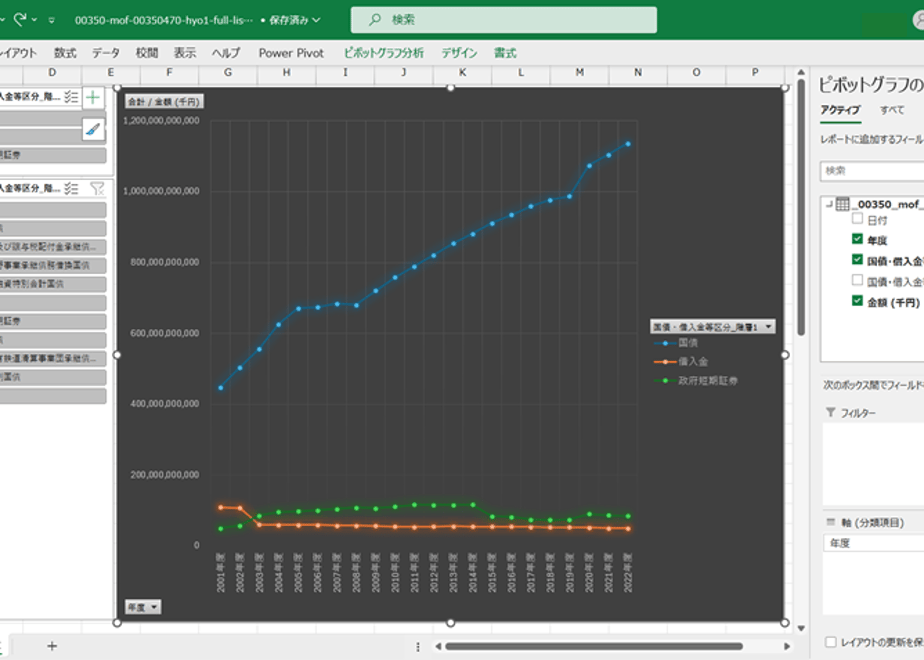Click the three-dot grip beside the horizontal scrollbar
Screen dimensions: 924x660
click(418, 647)
